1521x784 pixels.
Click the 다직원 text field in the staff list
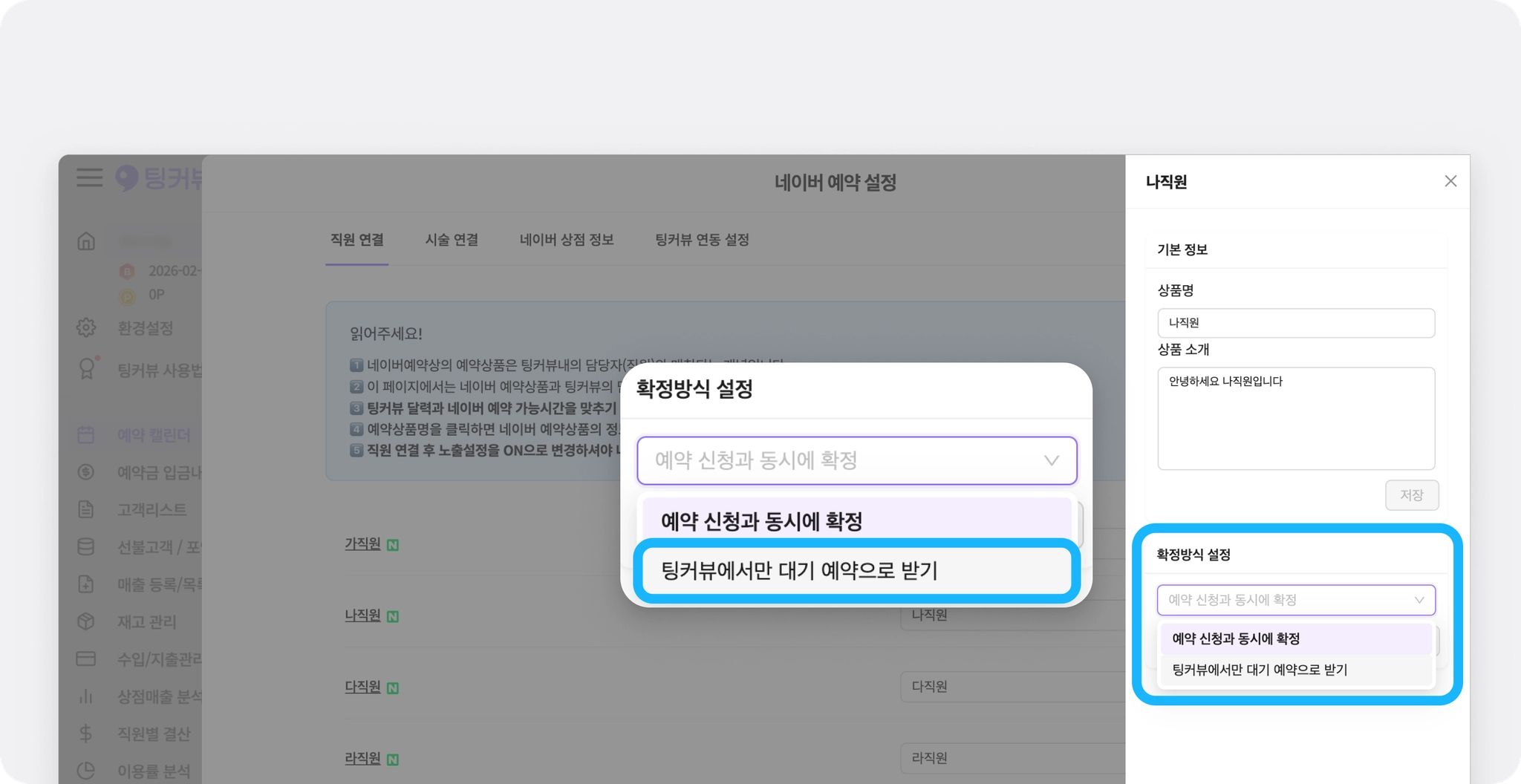[1013, 687]
